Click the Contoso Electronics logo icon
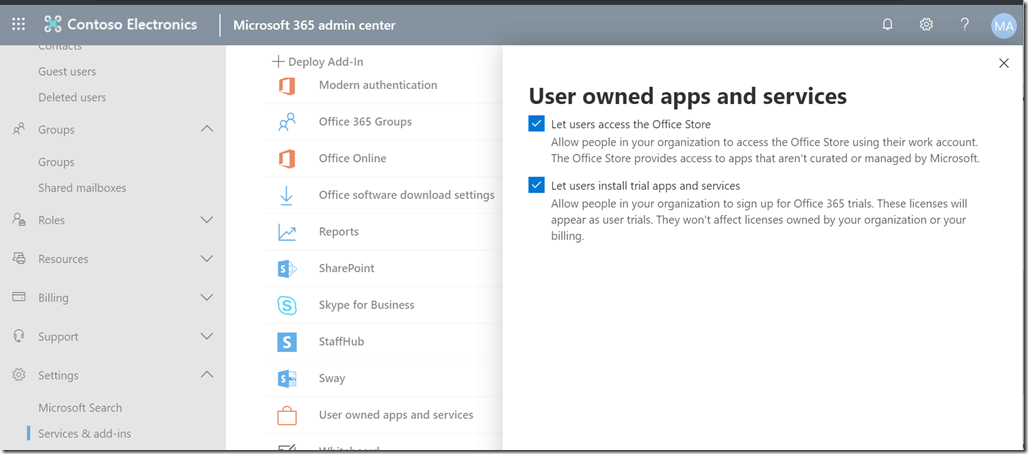The image size is (1028, 454). [52, 25]
